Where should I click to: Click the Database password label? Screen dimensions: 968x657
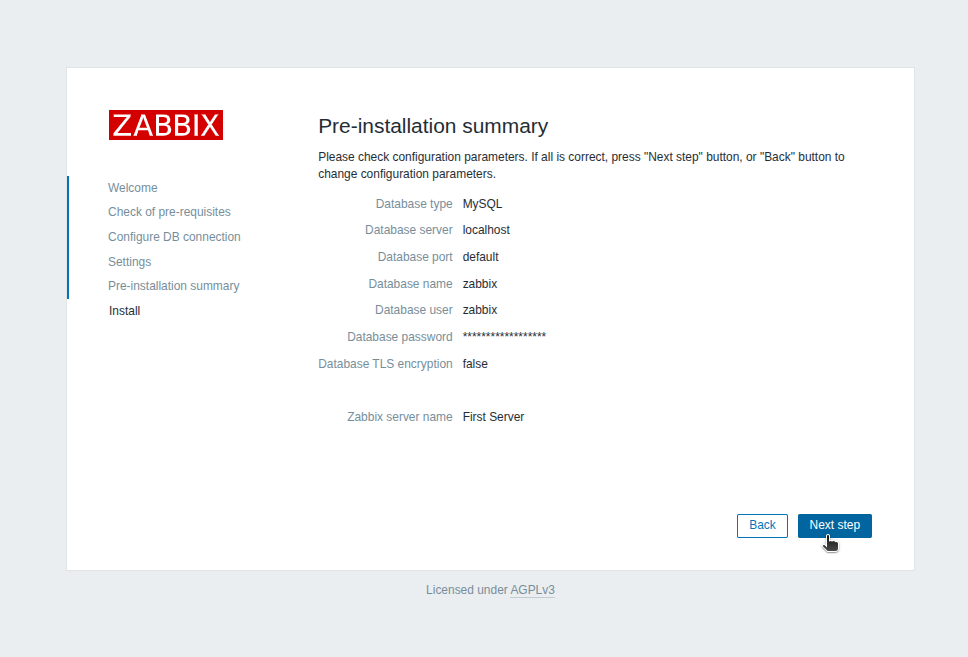pyautogui.click(x=399, y=337)
